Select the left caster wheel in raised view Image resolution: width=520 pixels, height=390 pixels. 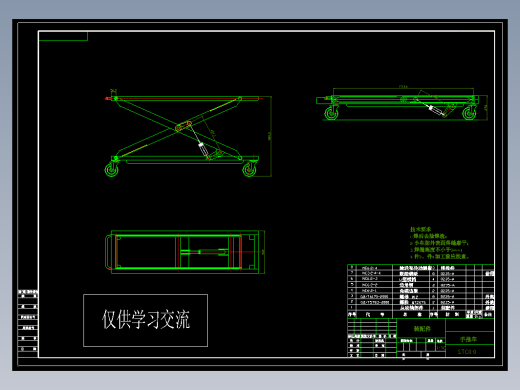click(x=111, y=170)
